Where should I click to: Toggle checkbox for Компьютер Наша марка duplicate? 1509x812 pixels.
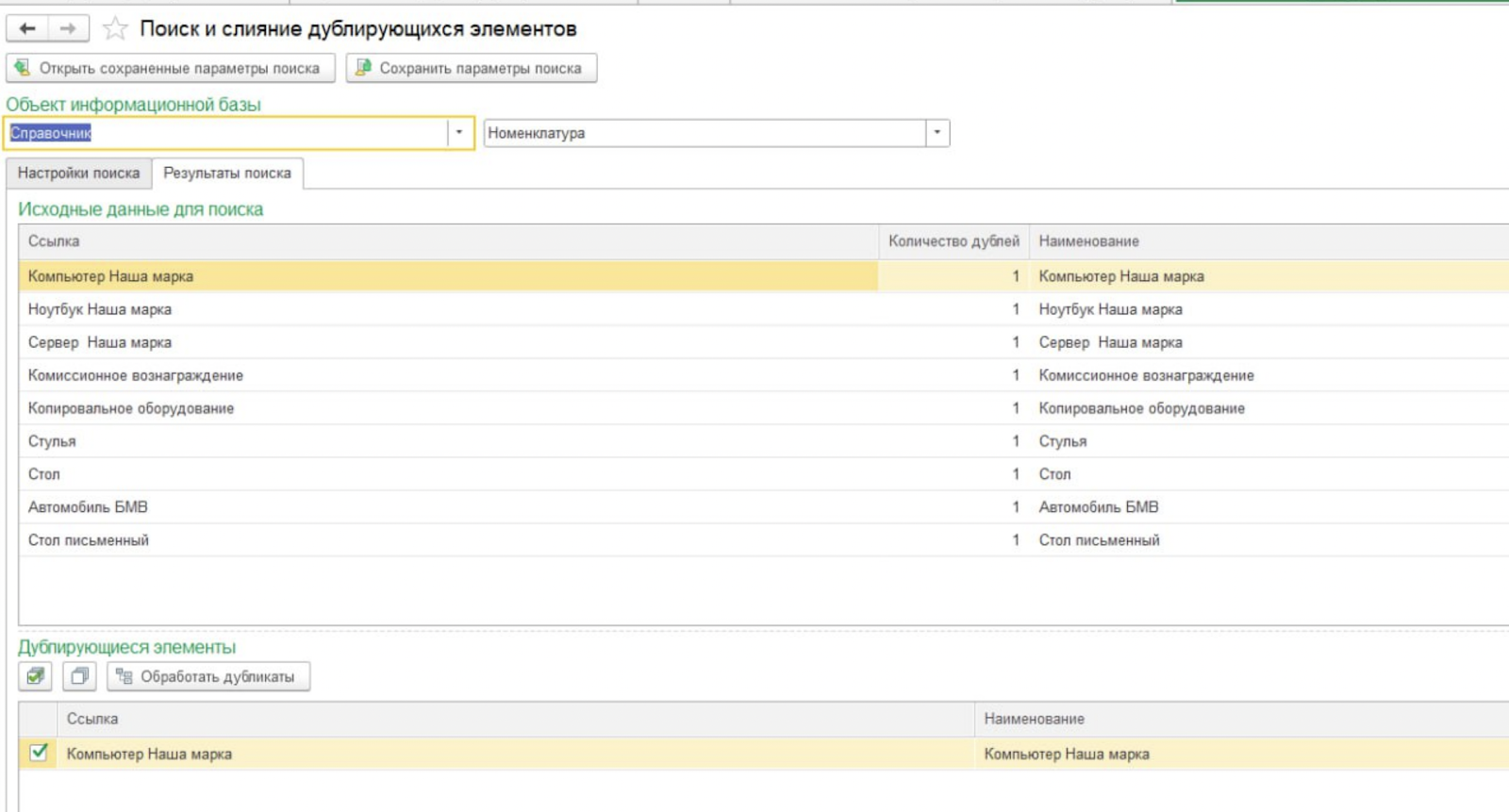39,753
